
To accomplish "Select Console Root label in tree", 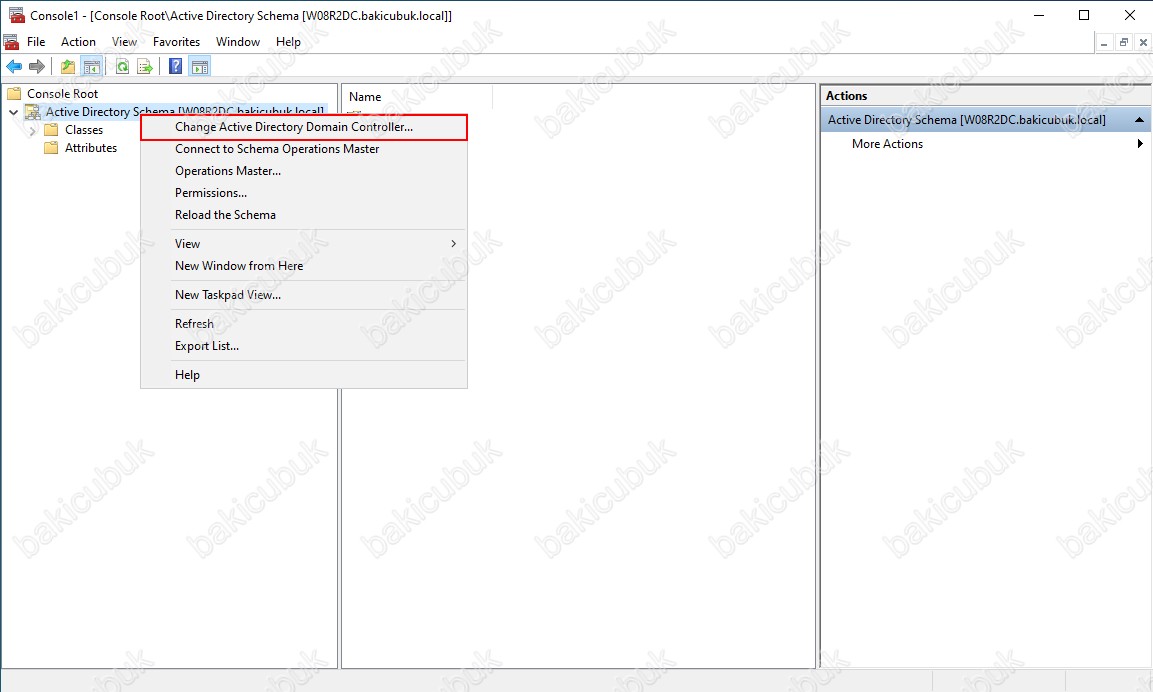I will (63, 93).
